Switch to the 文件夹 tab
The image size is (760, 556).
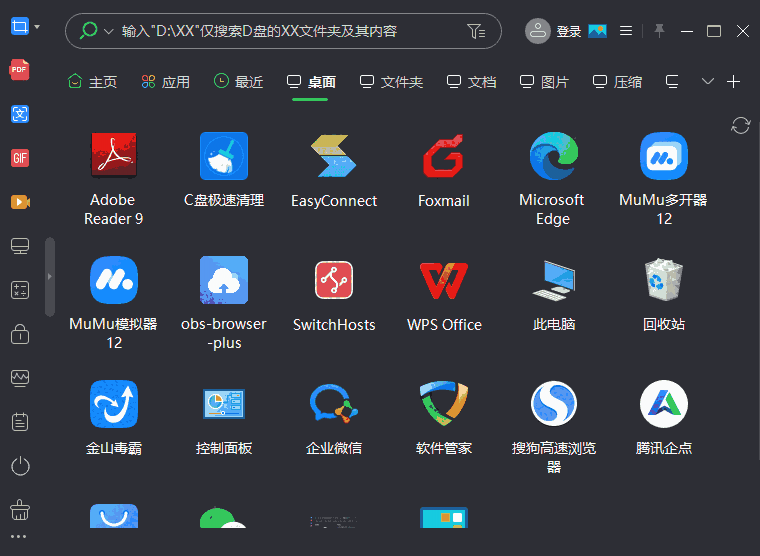[x=391, y=82]
